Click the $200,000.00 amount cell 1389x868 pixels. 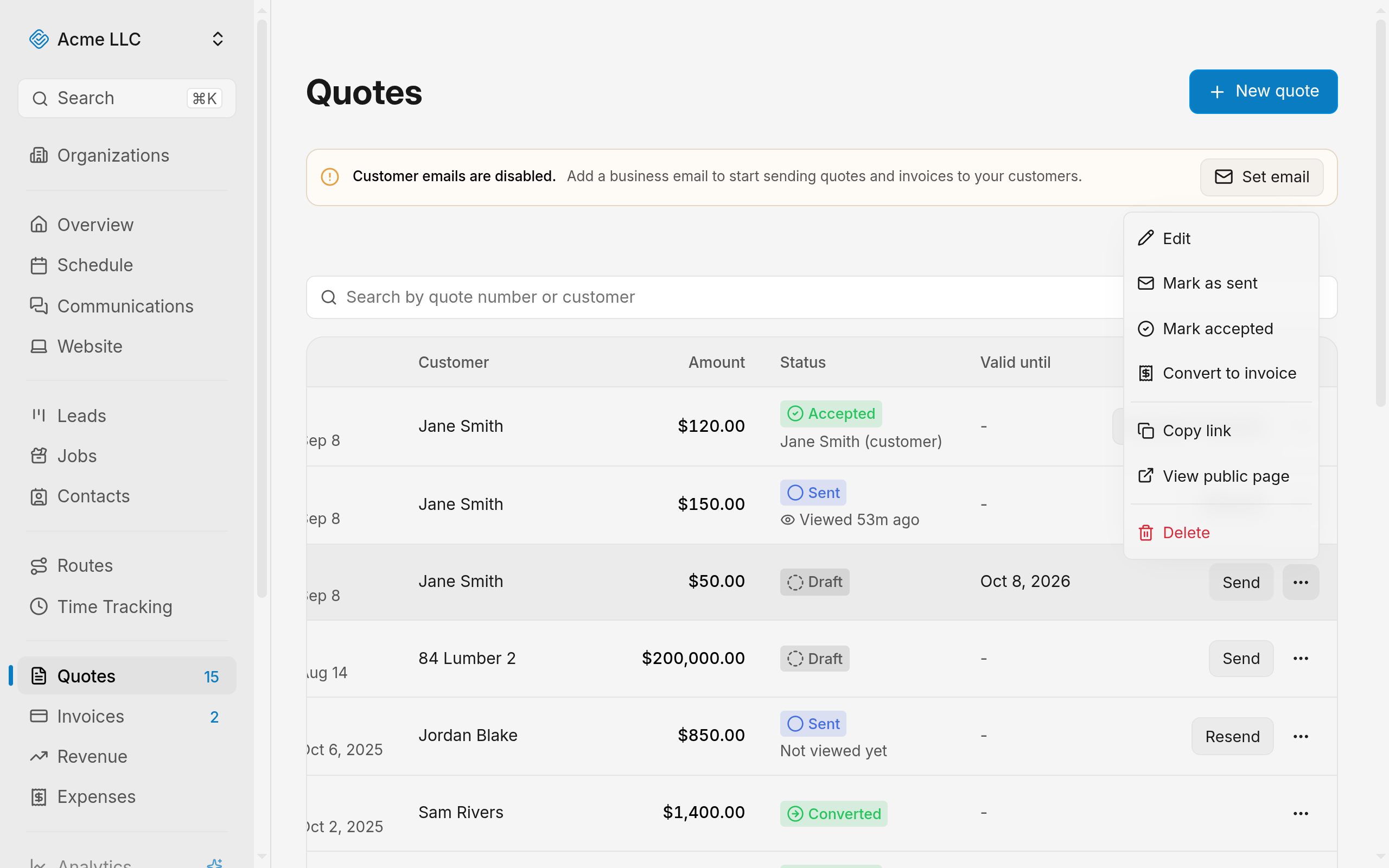pyautogui.click(x=693, y=658)
